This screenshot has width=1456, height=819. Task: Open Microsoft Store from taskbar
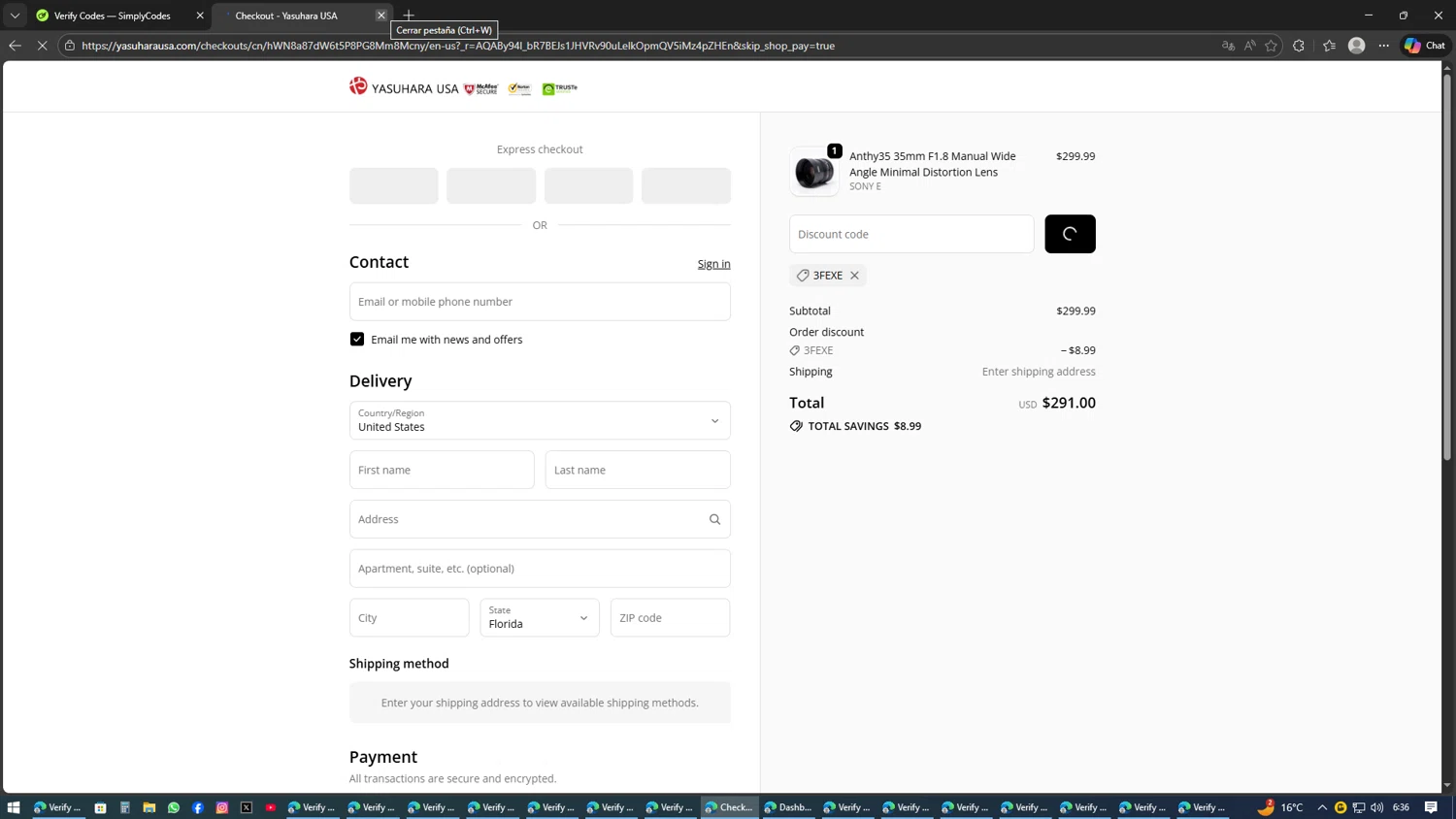100,807
